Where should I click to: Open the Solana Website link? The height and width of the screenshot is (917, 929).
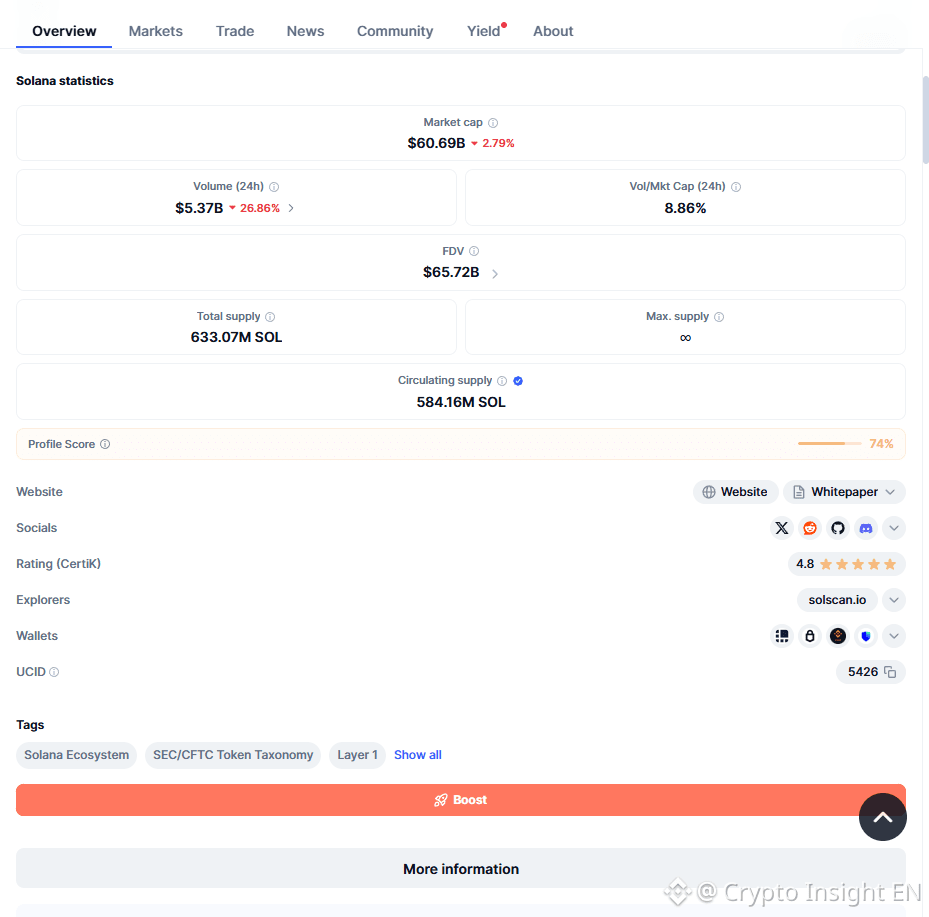click(x=735, y=492)
